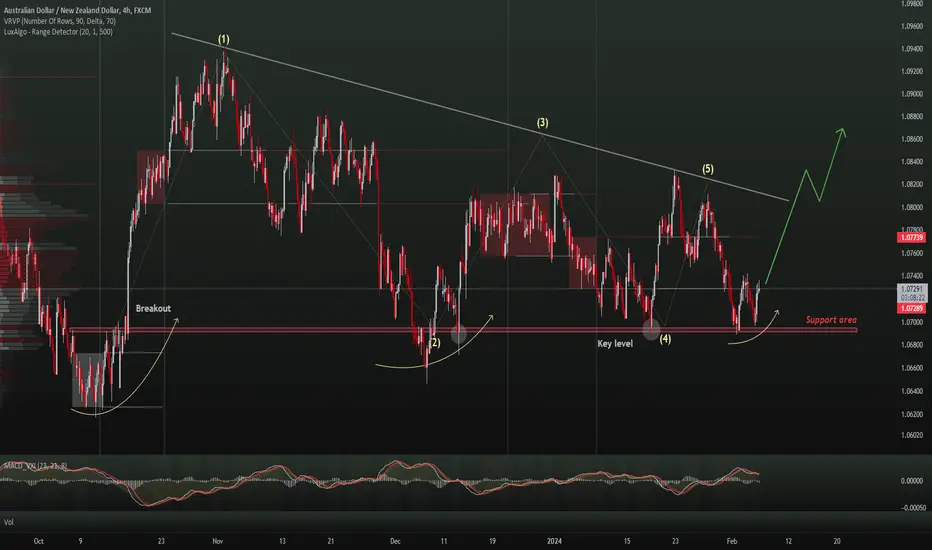
Task: Click the 15 date label on the time axis
Action: coord(626,541)
